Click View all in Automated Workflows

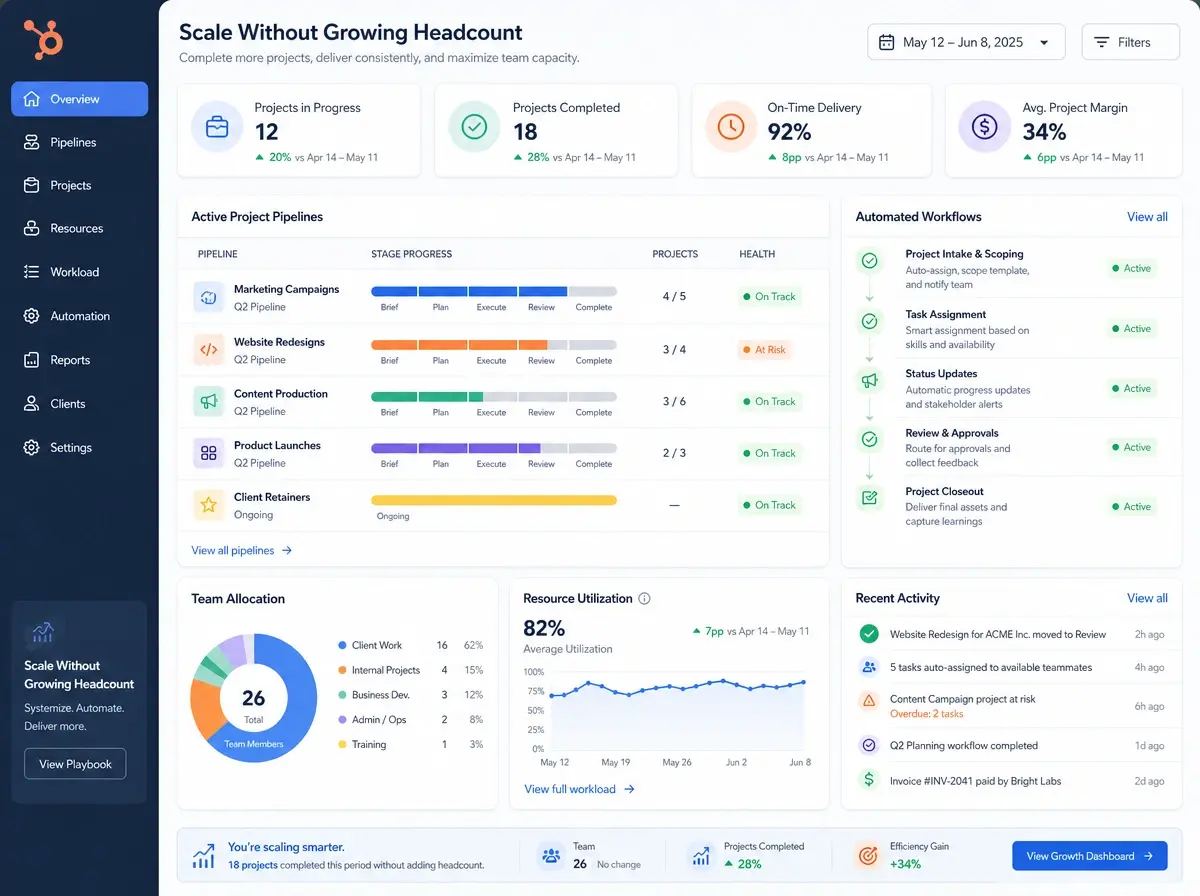pyautogui.click(x=1147, y=216)
